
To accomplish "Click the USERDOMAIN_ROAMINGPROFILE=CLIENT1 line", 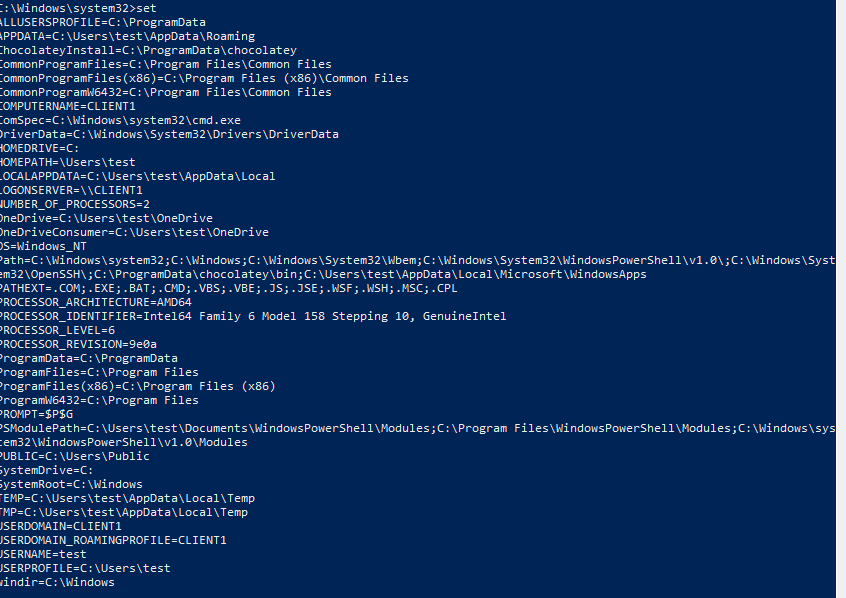I will pos(113,540).
